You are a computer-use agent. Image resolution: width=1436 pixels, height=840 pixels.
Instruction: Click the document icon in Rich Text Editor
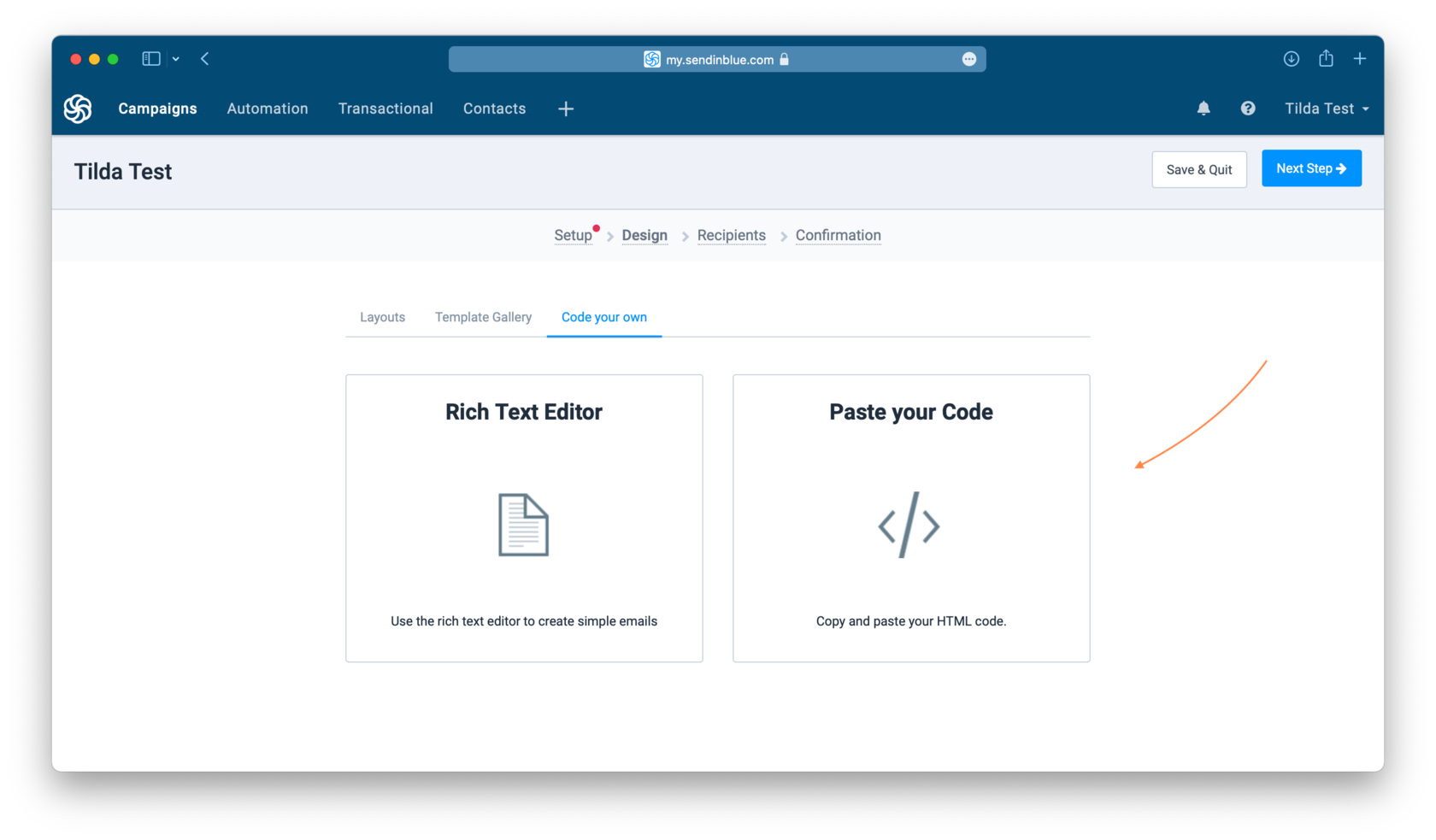coord(524,525)
